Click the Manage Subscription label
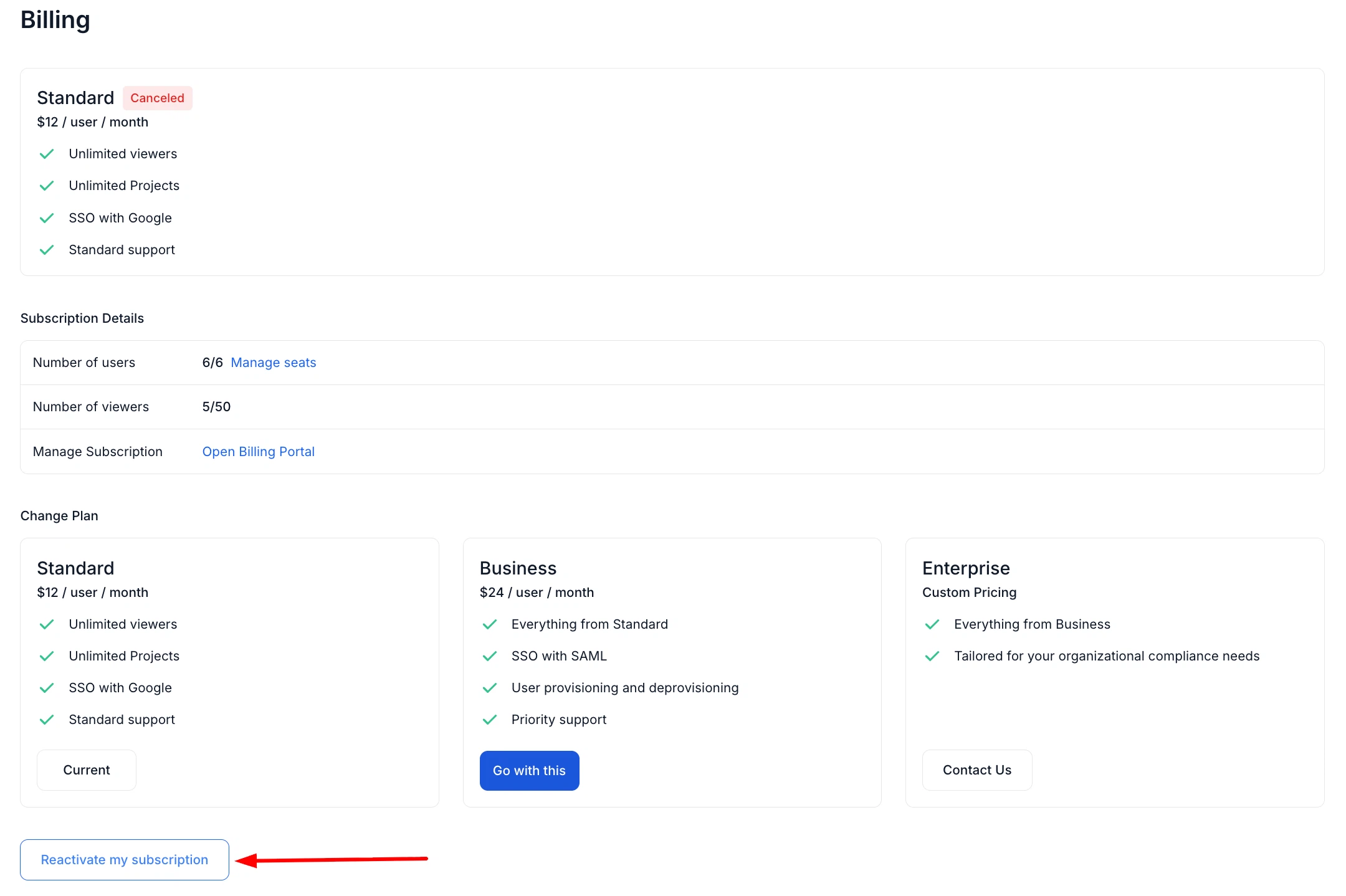 click(x=98, y=452)
